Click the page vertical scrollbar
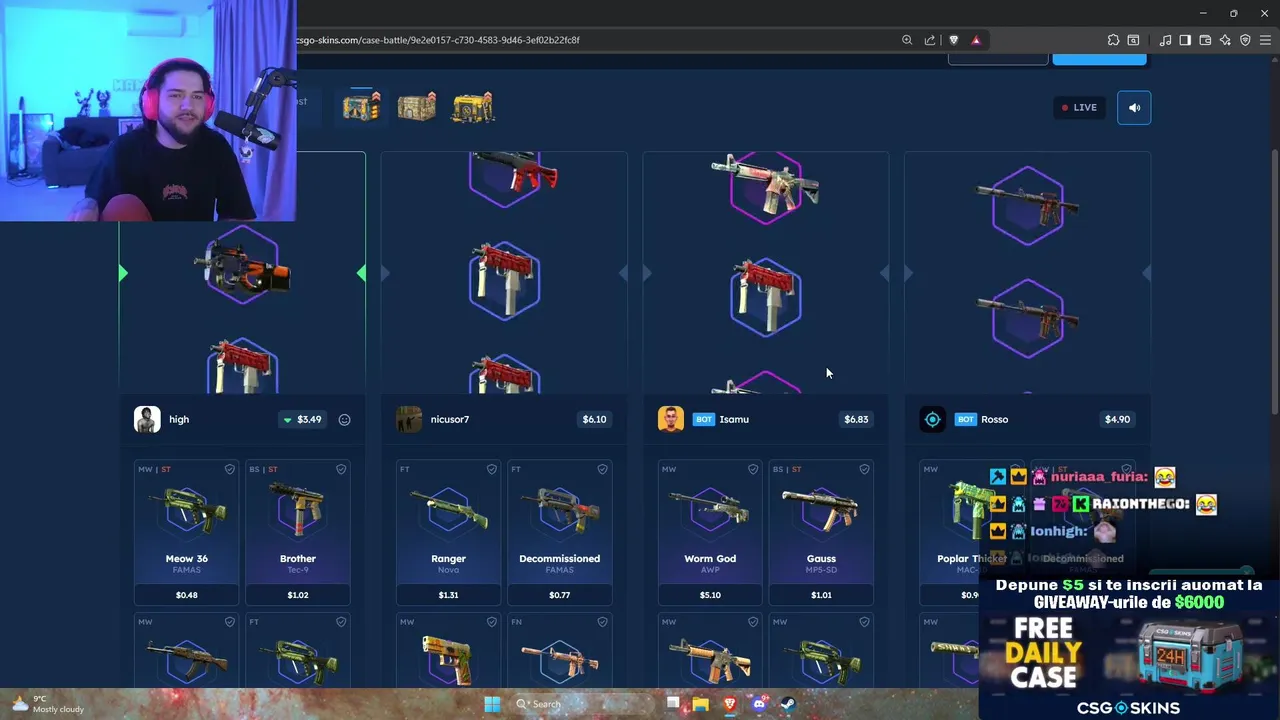 (1274, 280)
